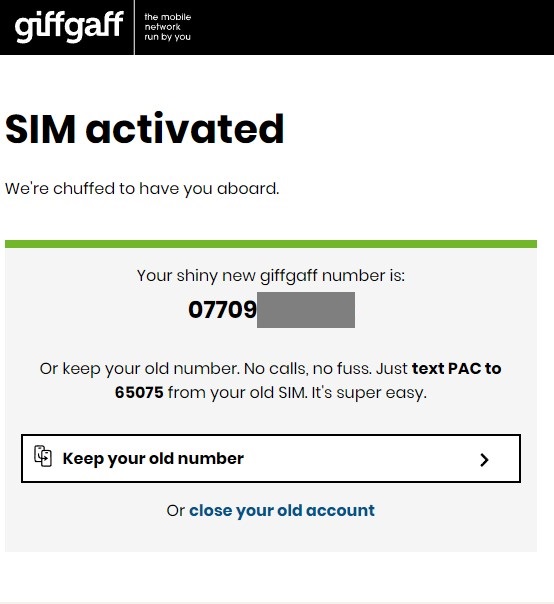
Task: Click Your shiny new giffgaff number label
Action: click(271, 276)
